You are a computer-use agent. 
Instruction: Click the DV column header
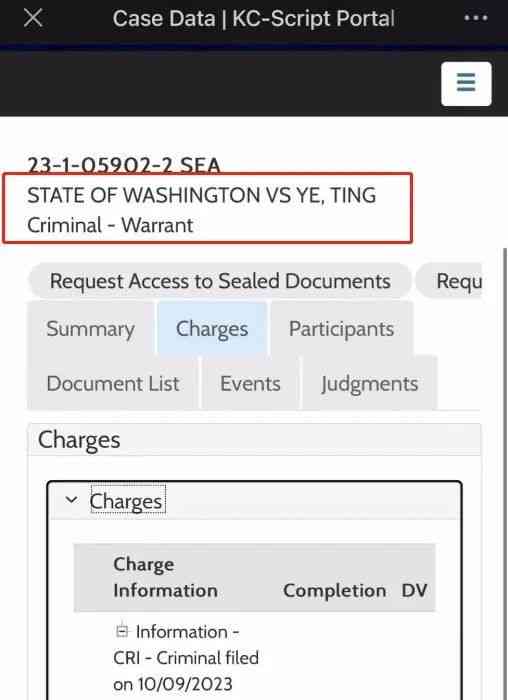(414, 591)
